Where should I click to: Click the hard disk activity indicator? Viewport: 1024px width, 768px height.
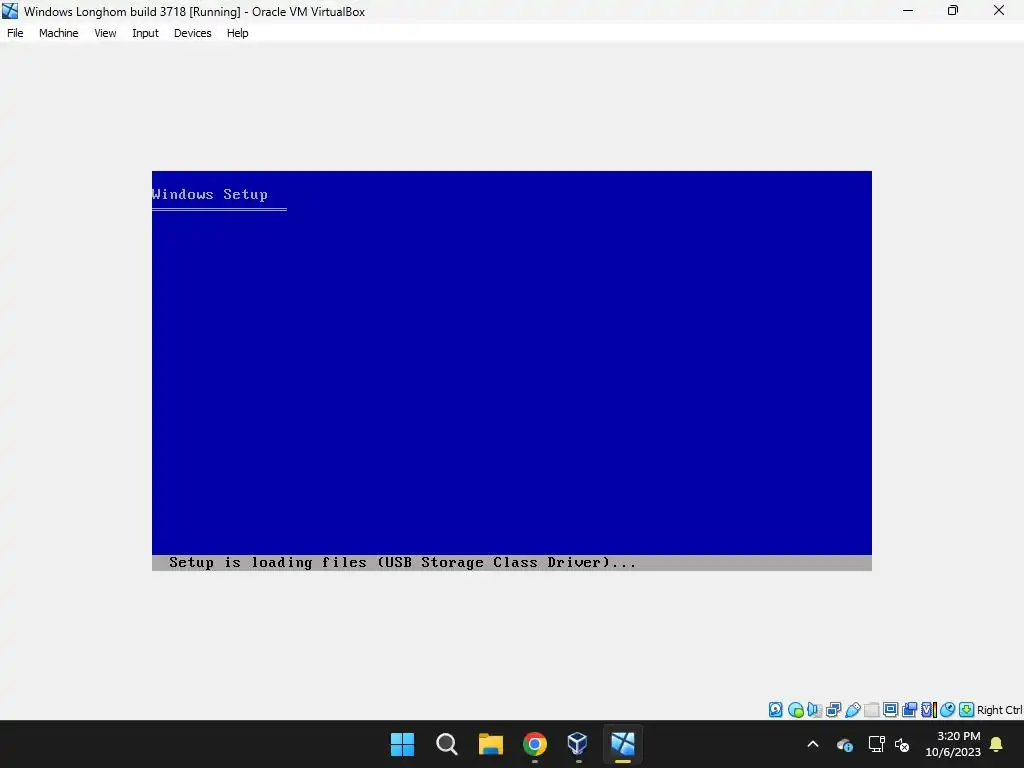click(x=776, y=710)
